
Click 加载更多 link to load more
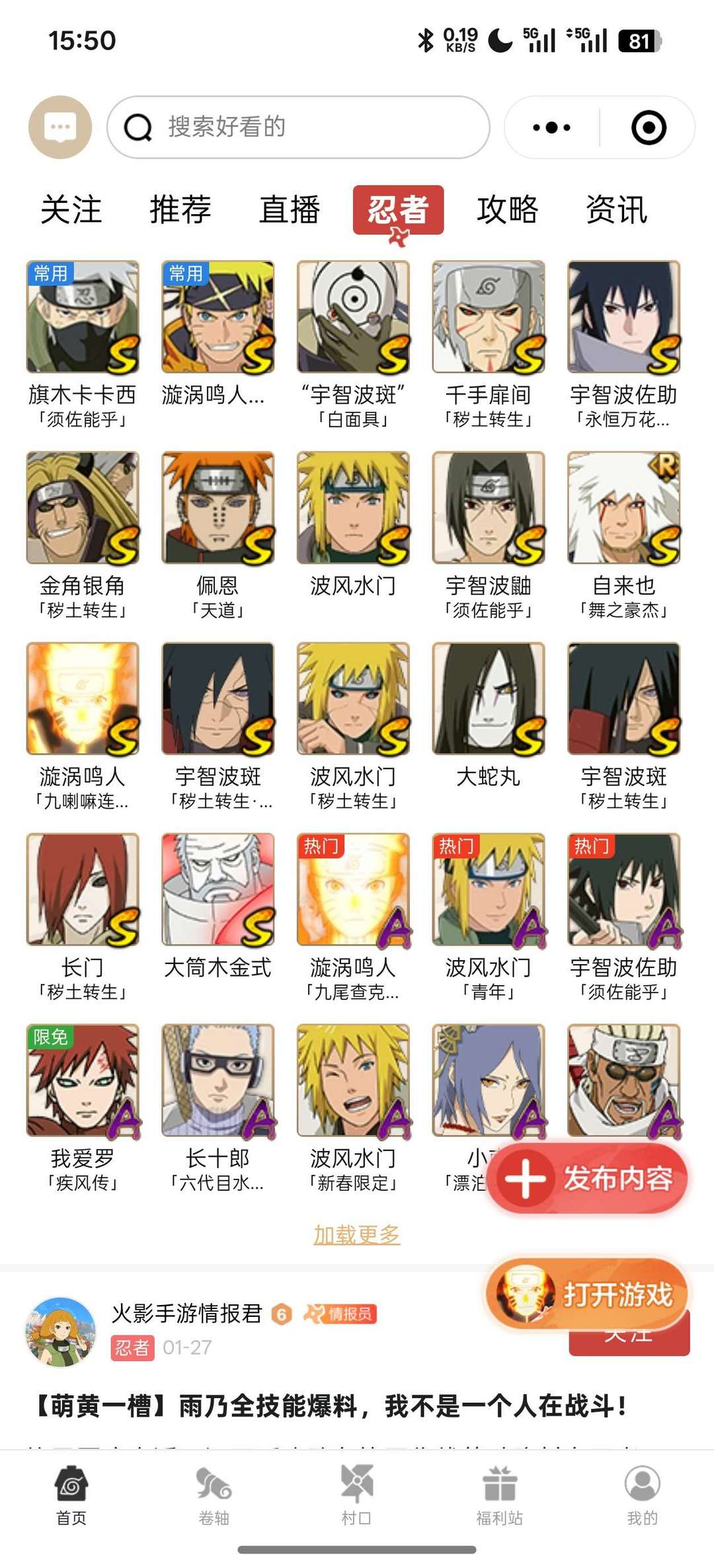pyautogui.click(x=357, y=1234)
